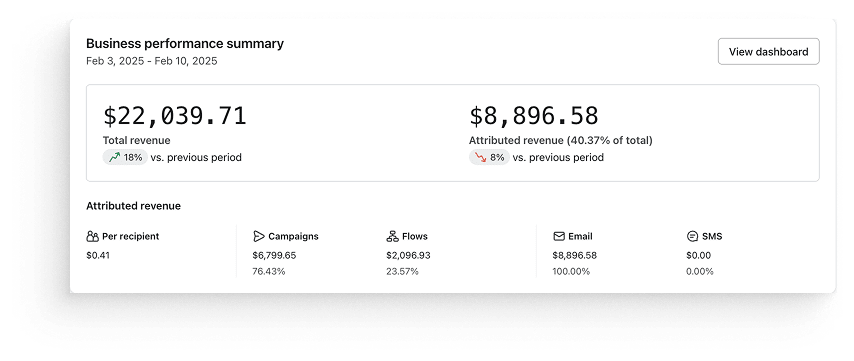Viewport: 854px width, 361px height.
Task: Click the SMS chat bubble icon
Action: (692, 236)
